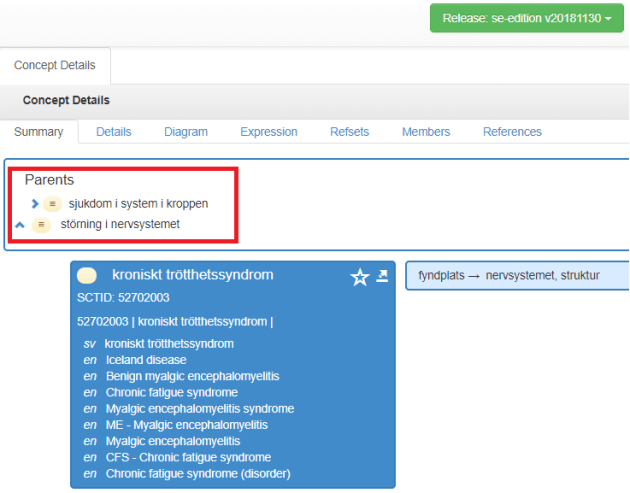
Task: Open the Diagram tab
Action: point(185,132)
